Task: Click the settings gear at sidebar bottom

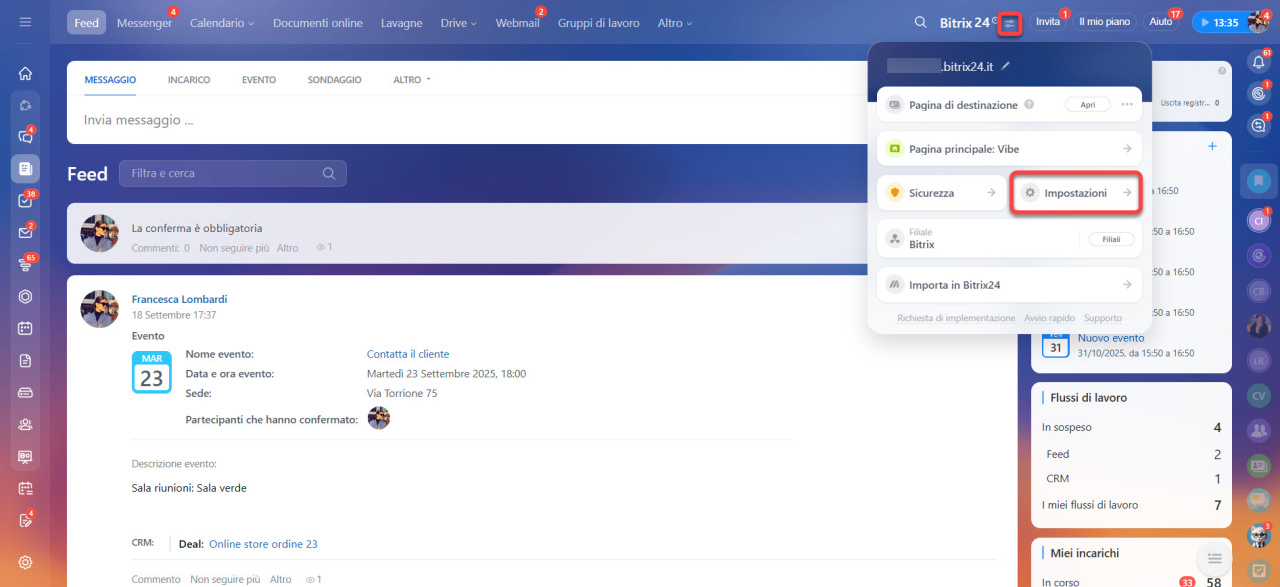Action: (25, 562)
